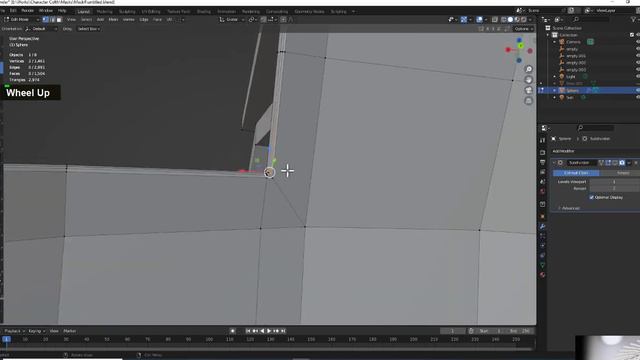Select material preview shading mode
This screenshot has width=640, height=360.
(x=517, y=20)
